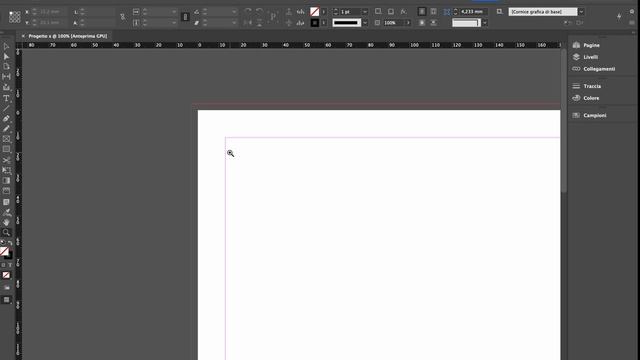The image size is (640, 360).
Task: Select the Pencil tool
Action: (6, 129)
